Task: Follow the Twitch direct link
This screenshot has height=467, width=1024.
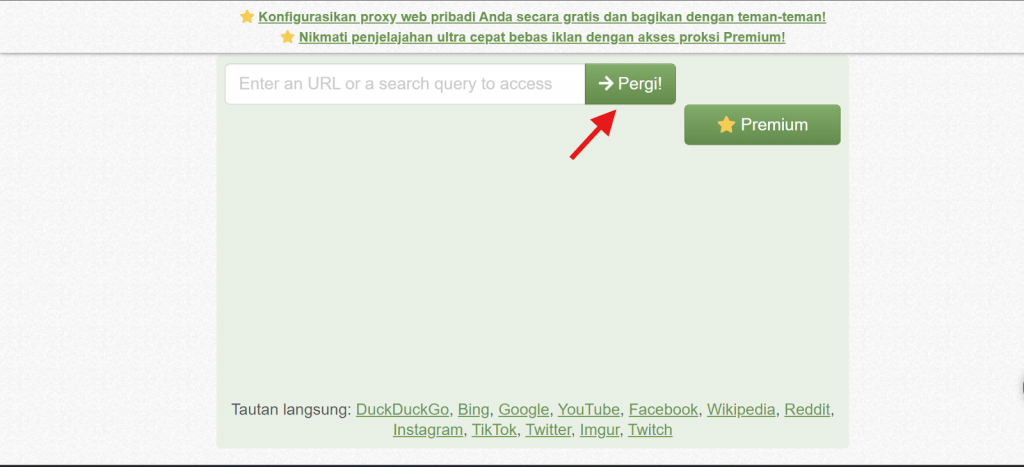Action: click(x=650, y=430)
